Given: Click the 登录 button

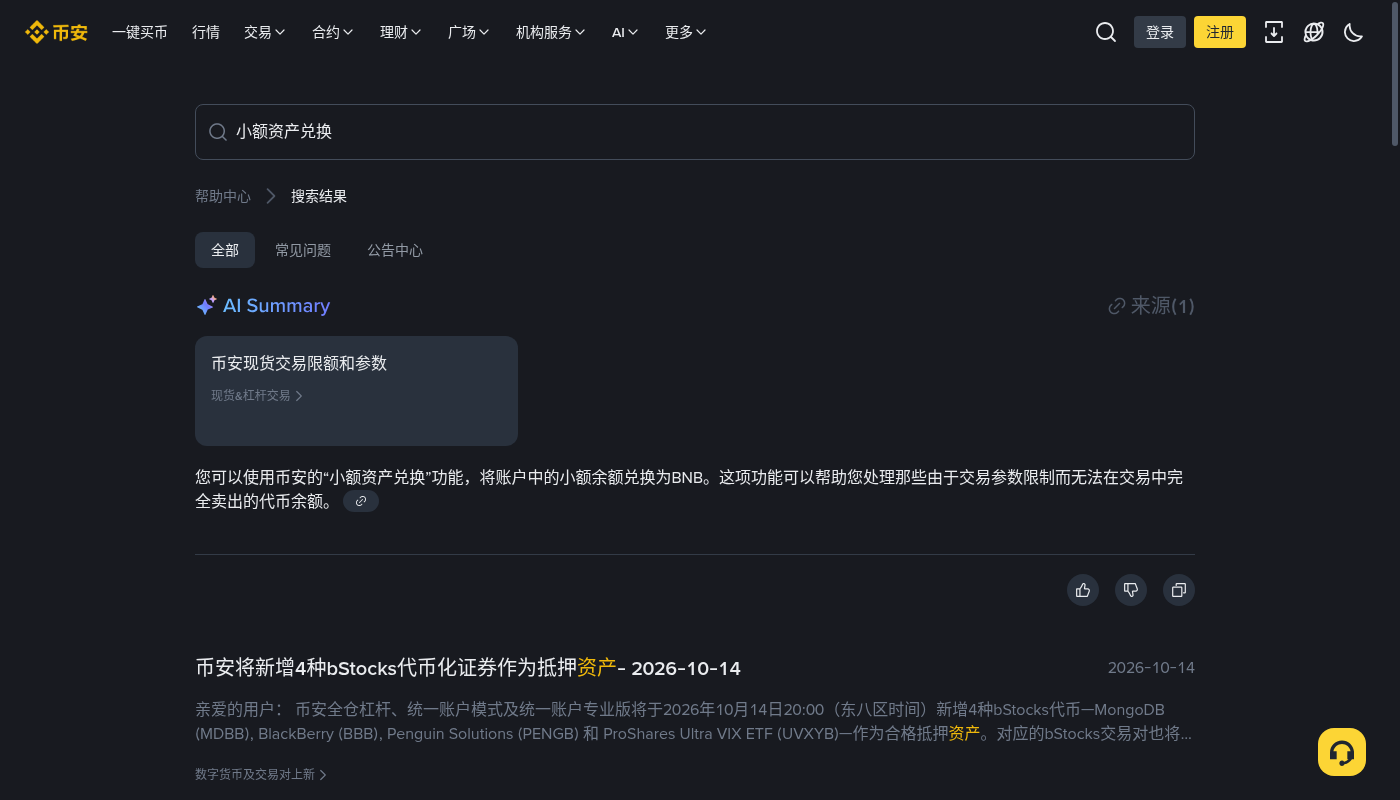Looking at the screenshot, I should (x=1160, y=32).
